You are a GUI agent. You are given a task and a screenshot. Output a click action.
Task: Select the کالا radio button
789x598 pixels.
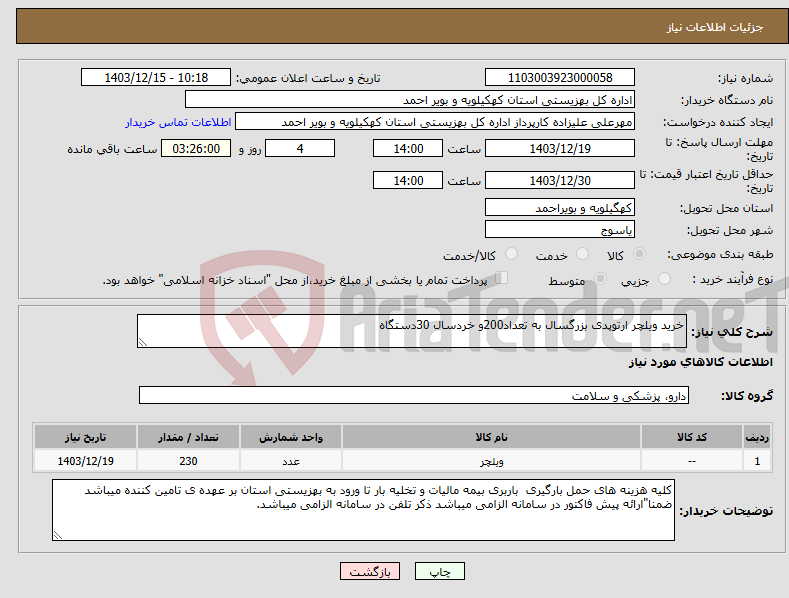tap(639, 254)
